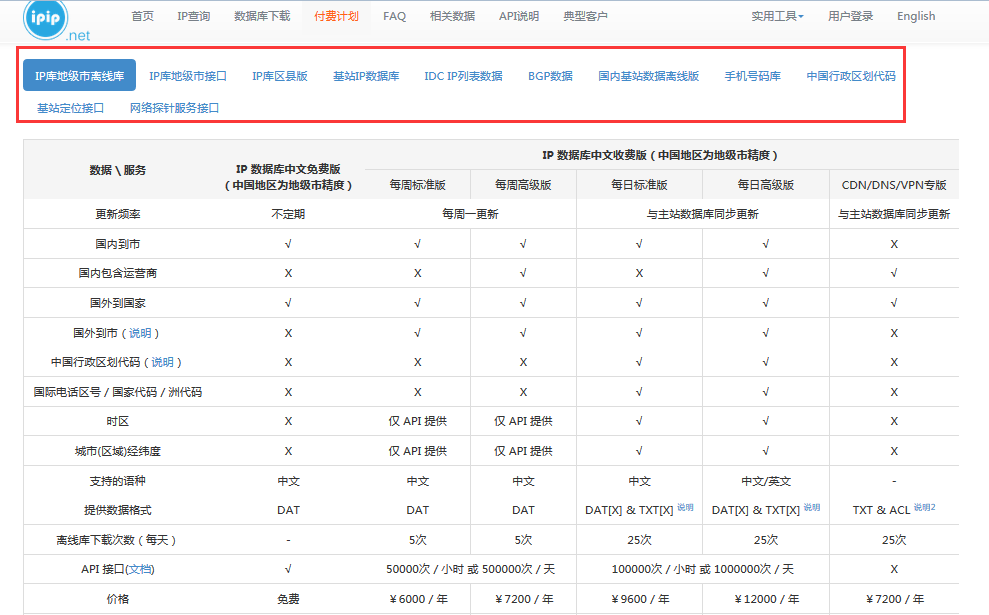
Task: Open the 文档 link beside API 接口
Action: [140, 569]
